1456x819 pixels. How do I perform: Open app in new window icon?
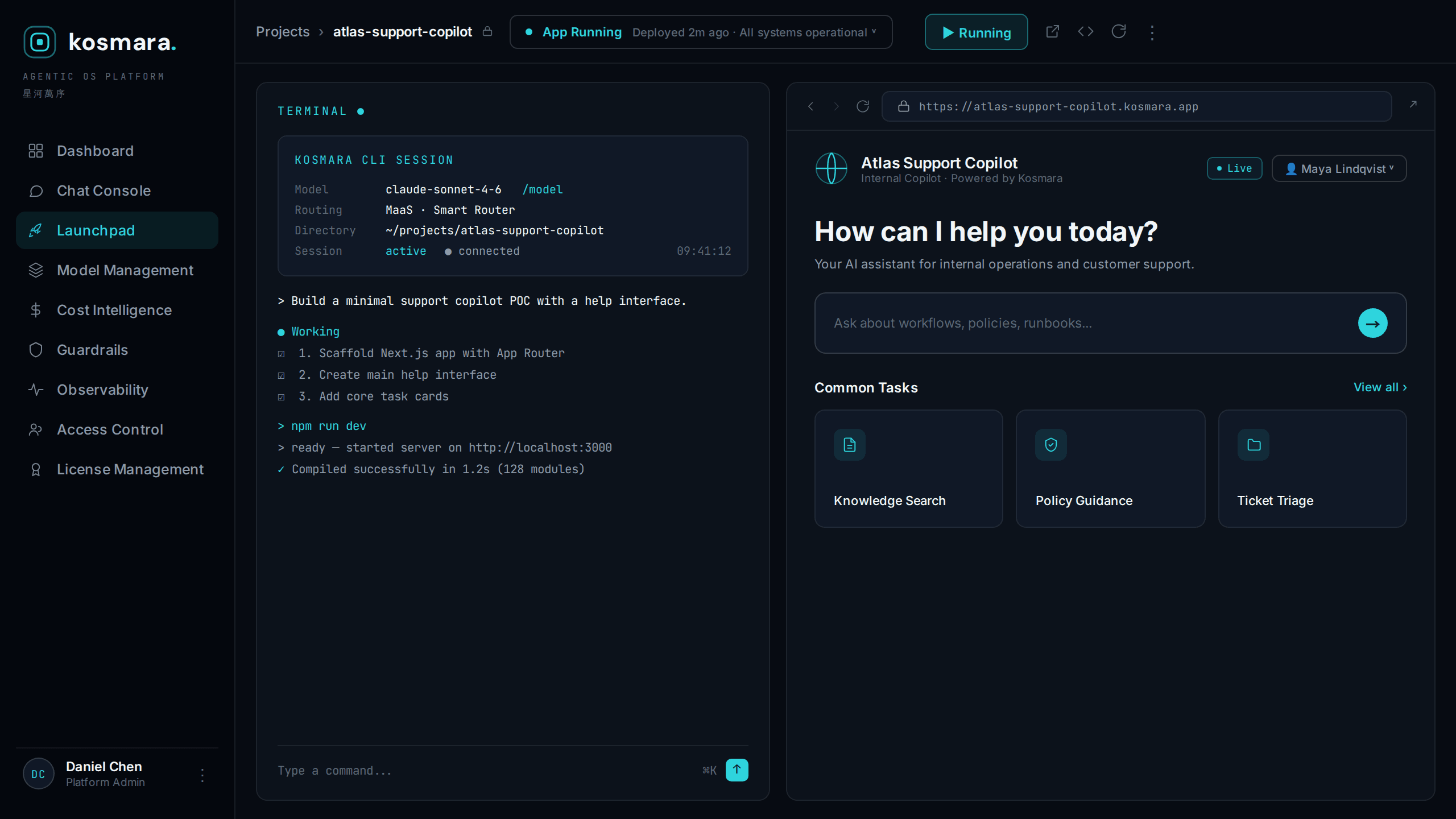1053,31
